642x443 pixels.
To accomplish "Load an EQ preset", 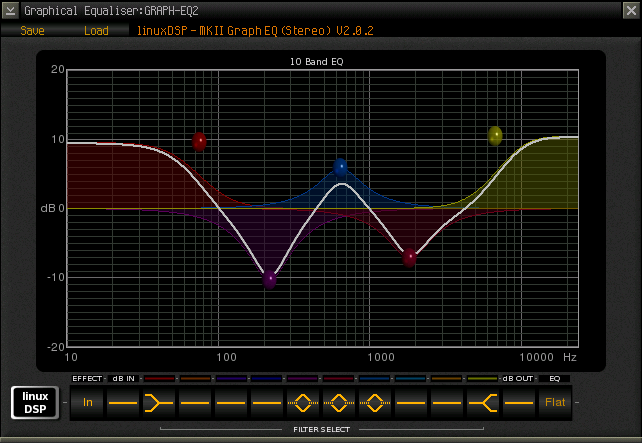I will (96, 31).
